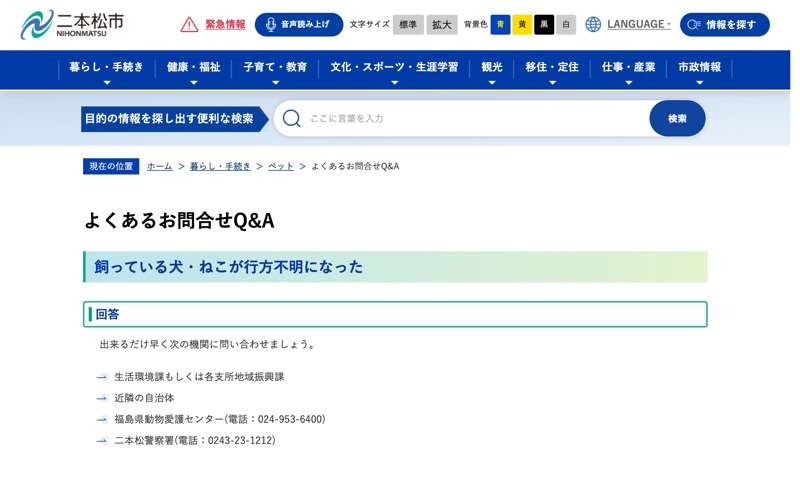Click arrow bullet beside 福島県動物愛護センター
This screenshot has height=500, width=800.
102,419
